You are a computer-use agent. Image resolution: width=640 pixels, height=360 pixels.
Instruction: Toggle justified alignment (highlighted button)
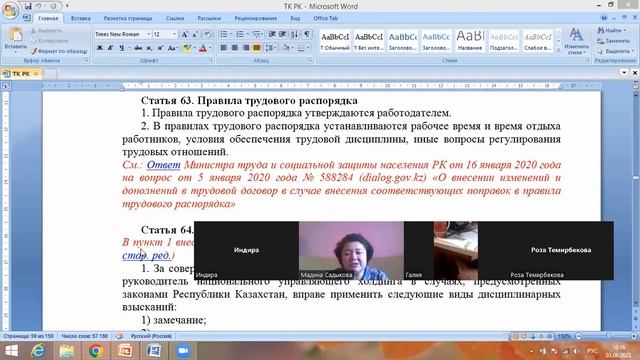click(x=256, y=48)
